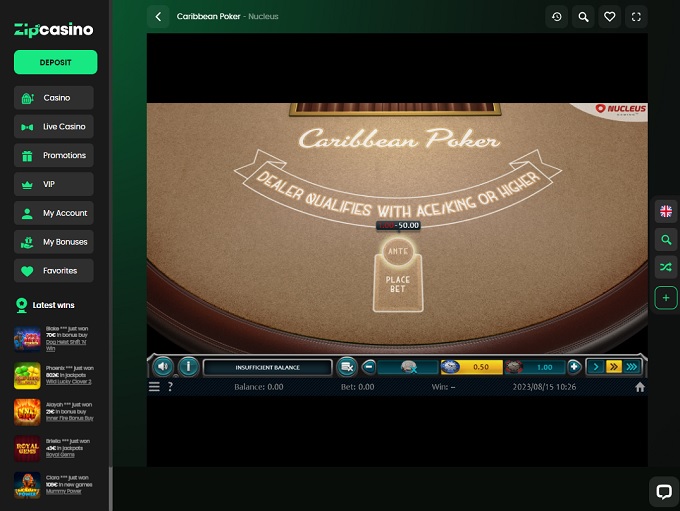Add Caribbean Poker to favorites with heart
The width and height of the screenshot is (680, 511).
click(609, 17)
